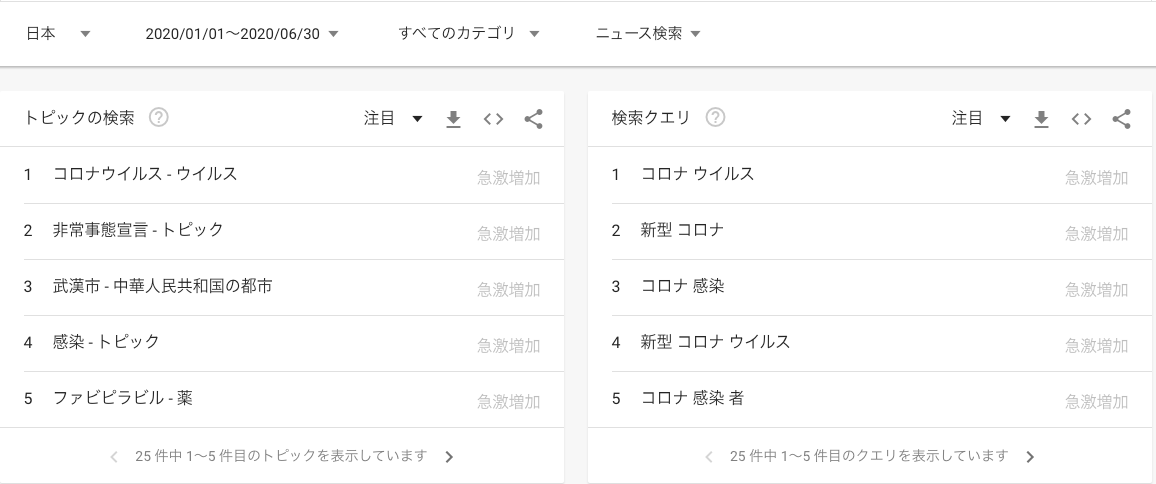Viewport: 1156px width, 484px height.
Task: Open topic ファビピラビル - 薬
Action: click(x=282, y=399)
